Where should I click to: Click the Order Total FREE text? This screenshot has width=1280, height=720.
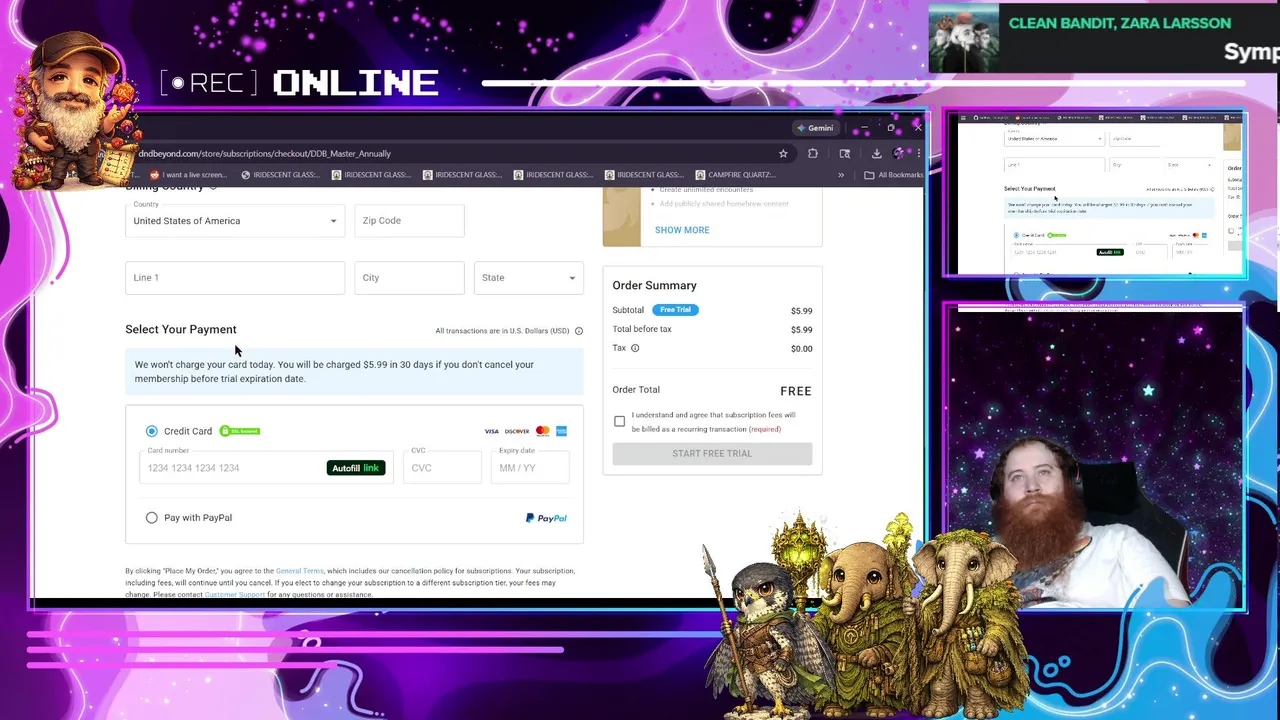point(796,391)
